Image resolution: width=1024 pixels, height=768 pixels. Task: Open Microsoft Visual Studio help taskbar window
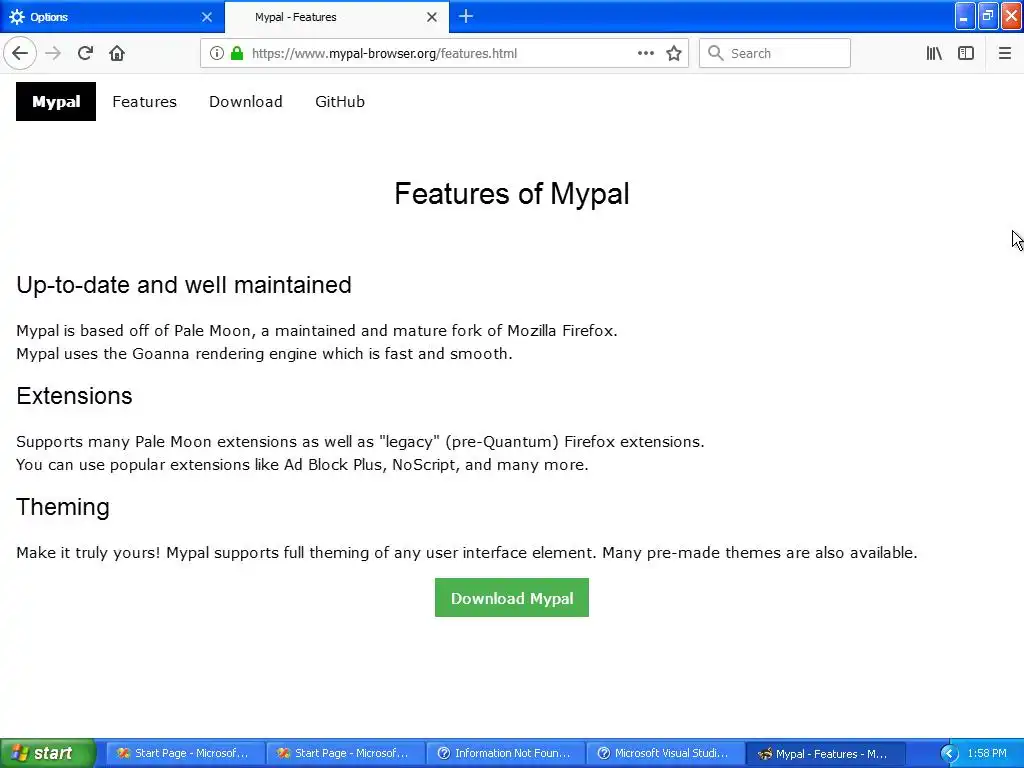click(x=665, y=753)
